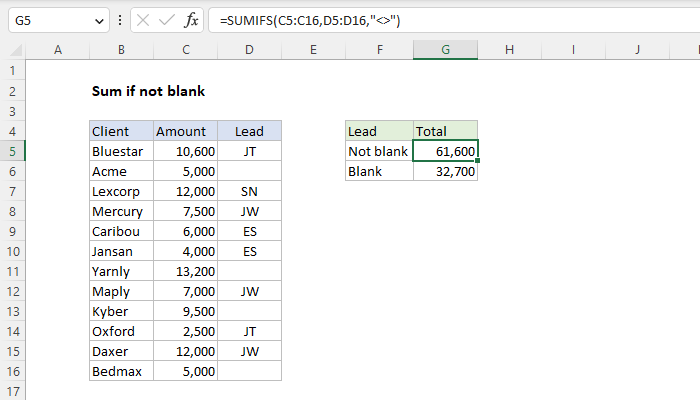
Task: Click the Lexcorp client cell
Action: coord(121,192)
